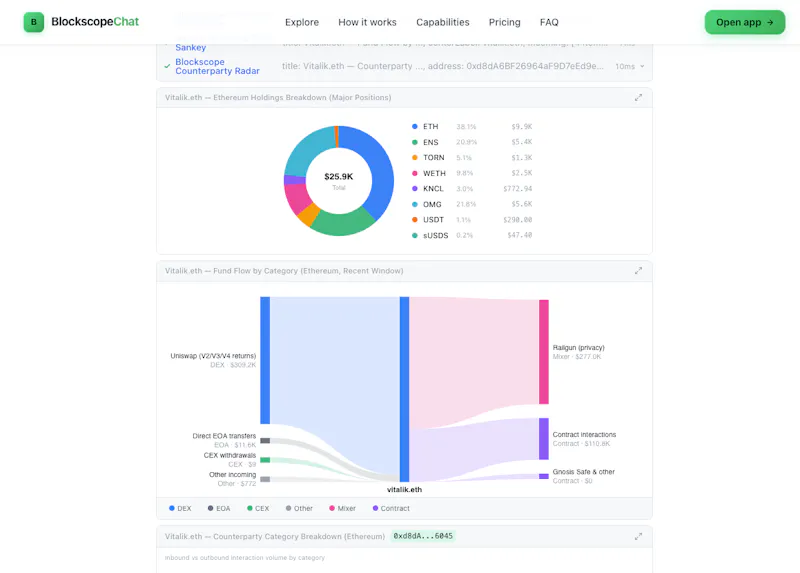Select the CEX legend entry

click(258, 509)
